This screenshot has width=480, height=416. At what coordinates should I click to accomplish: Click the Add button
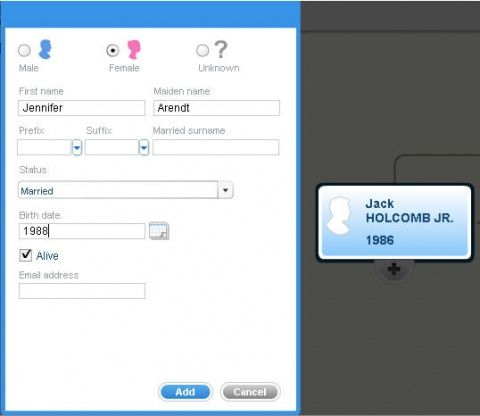click(185, 392)
